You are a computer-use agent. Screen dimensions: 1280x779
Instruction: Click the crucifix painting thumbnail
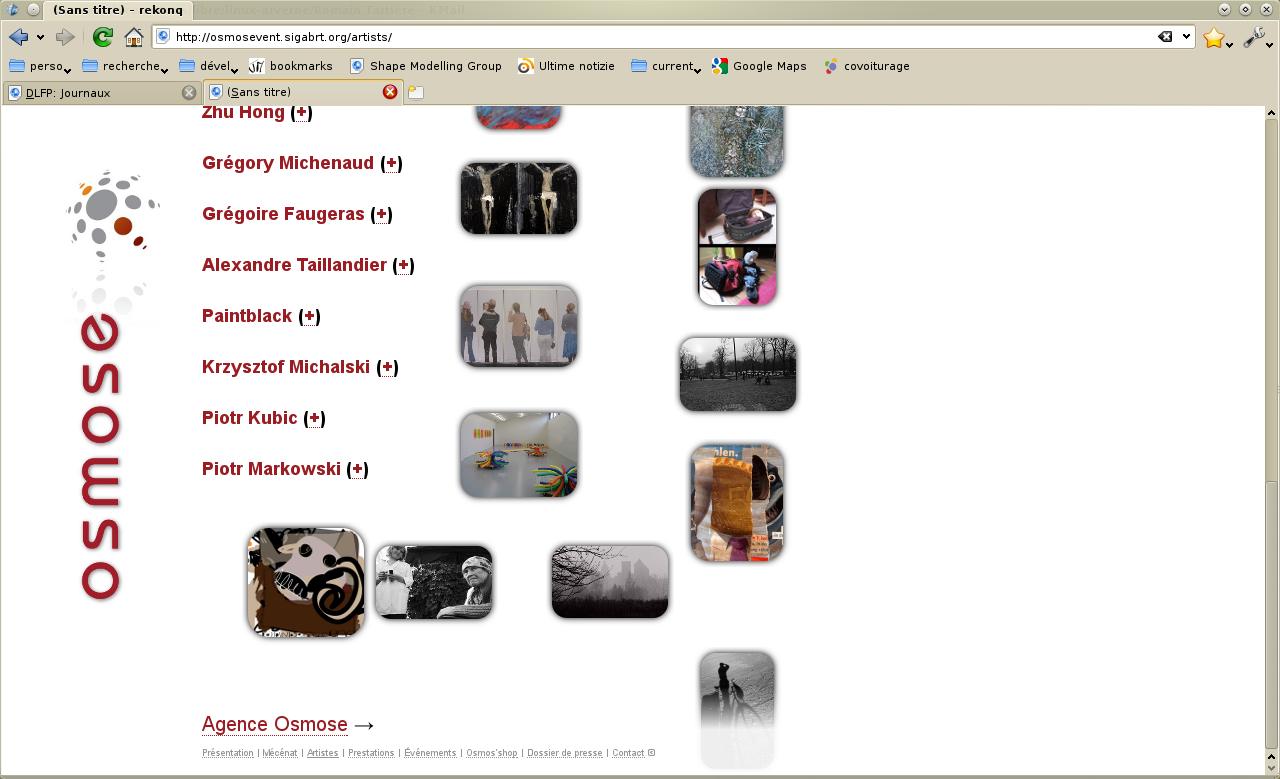coord(518,198)
